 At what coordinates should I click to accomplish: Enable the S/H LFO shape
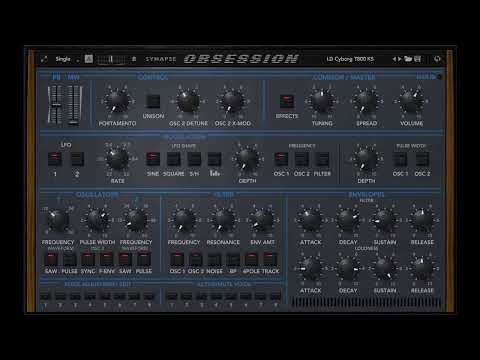[x=194, y=159]
